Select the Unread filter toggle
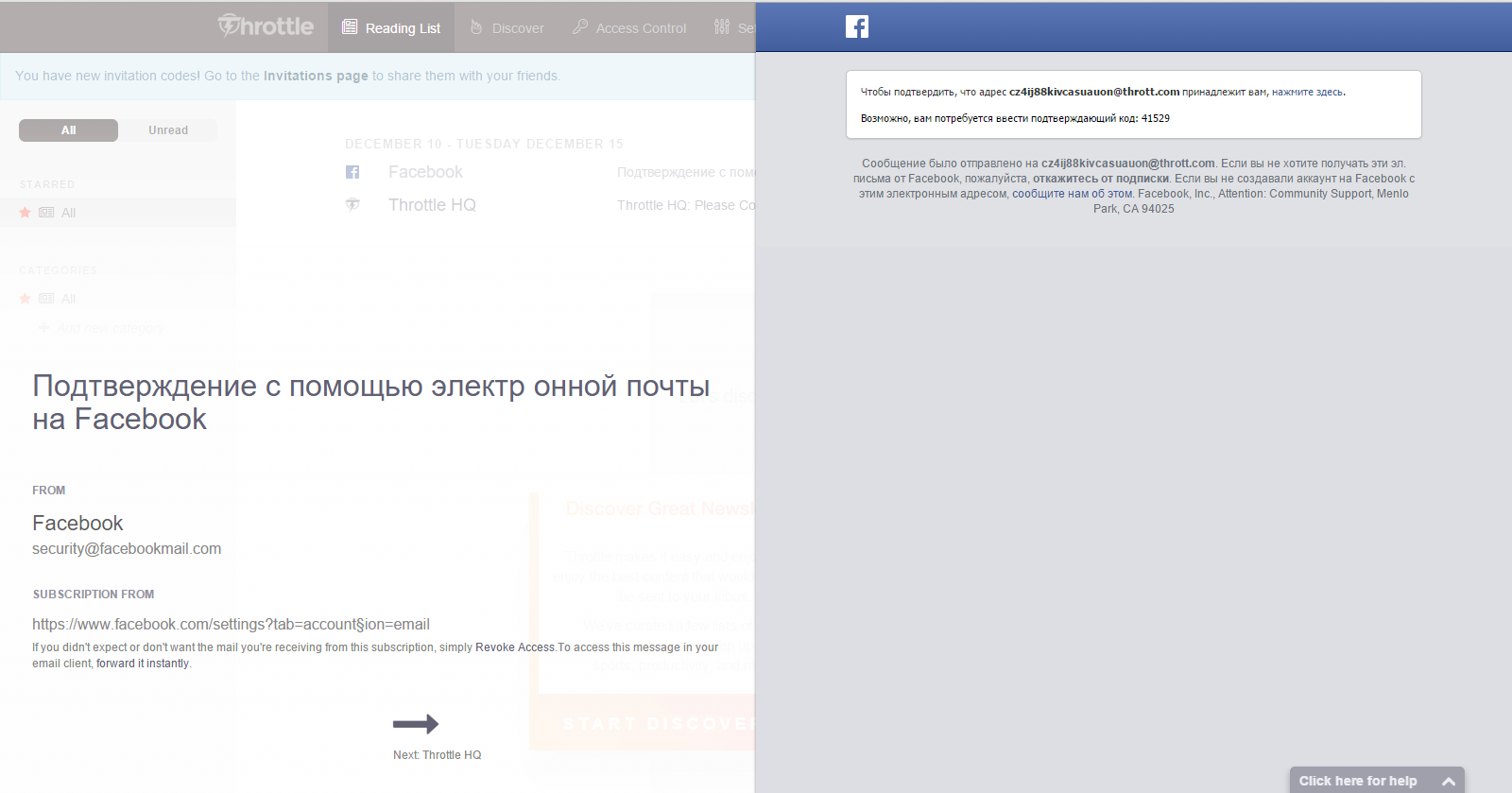Image resolution: width=1512 pixels, height=793 pixels. pyautogui.click(x=168, y=130)
